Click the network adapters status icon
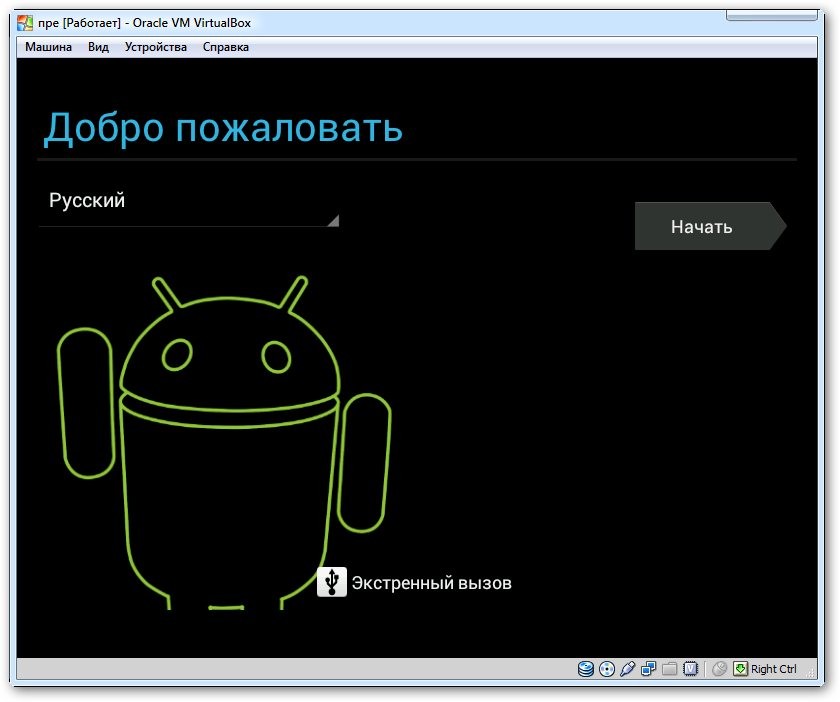 tap(648, 669)
